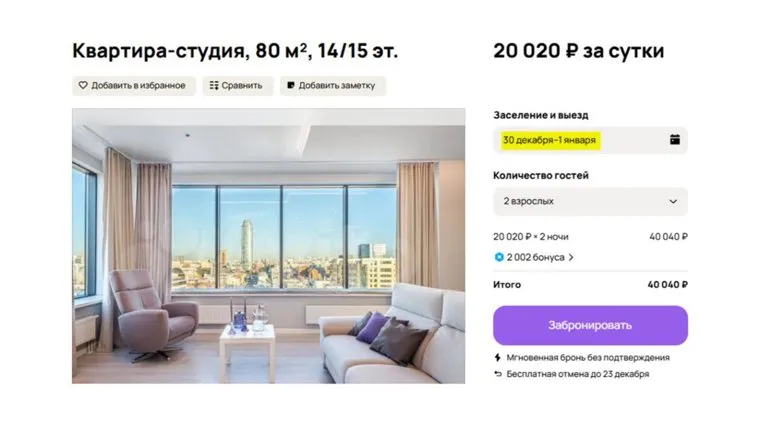Open the calendar icon in date field
760x423 pixels.
click(675, 140)
